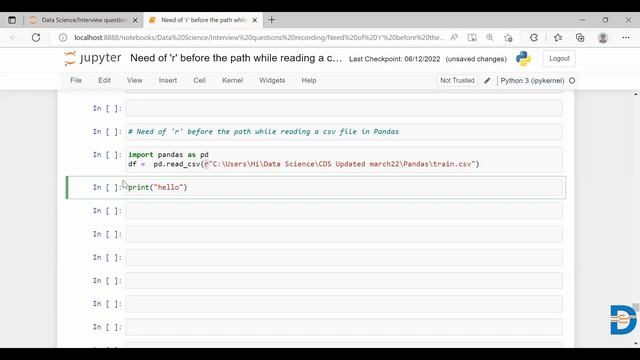Click the import pandas code cell
This screenshot has width=640, height=360.
(344, 159)
